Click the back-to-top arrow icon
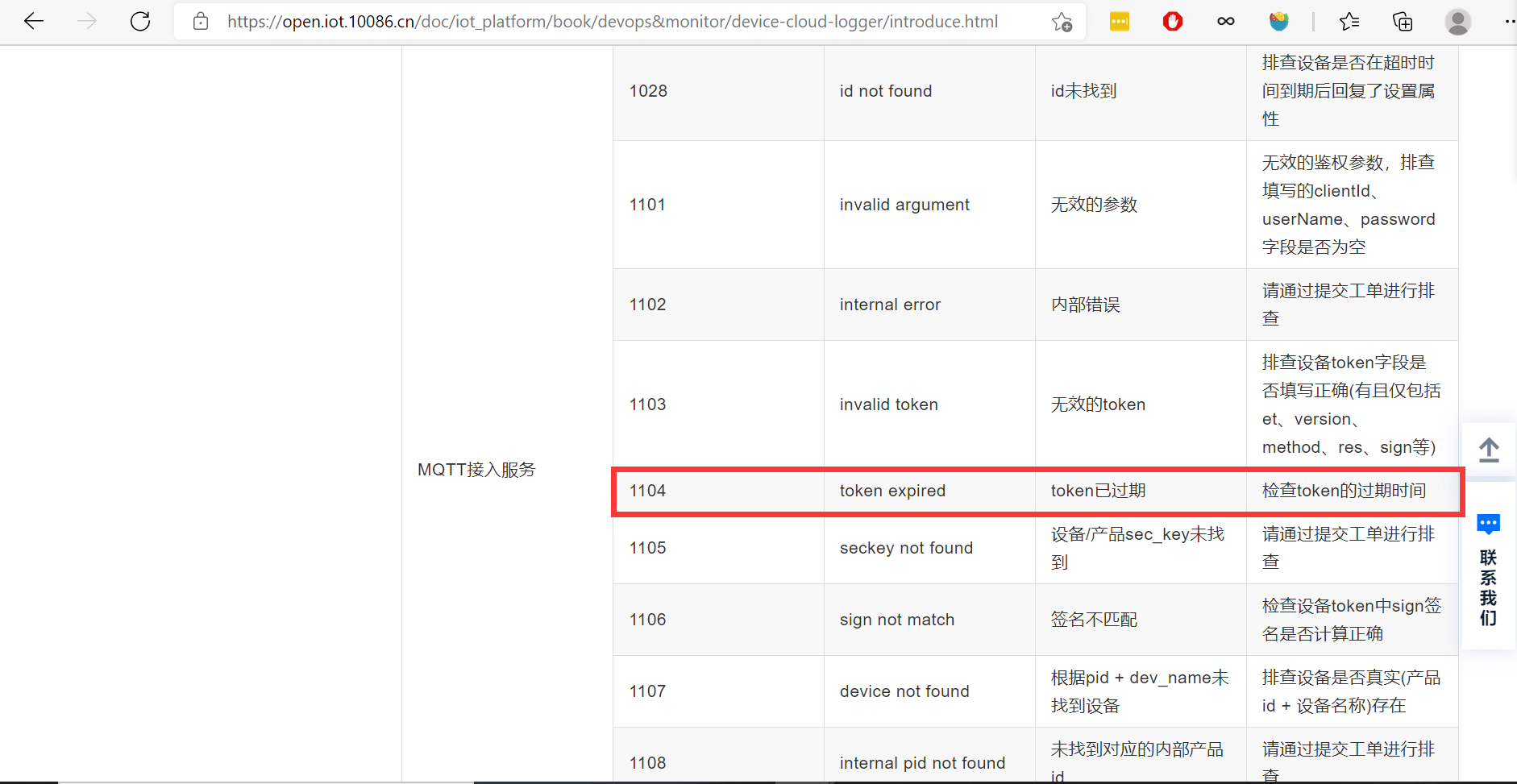This screenshot has height=784, width=1517. [1489, 451]
